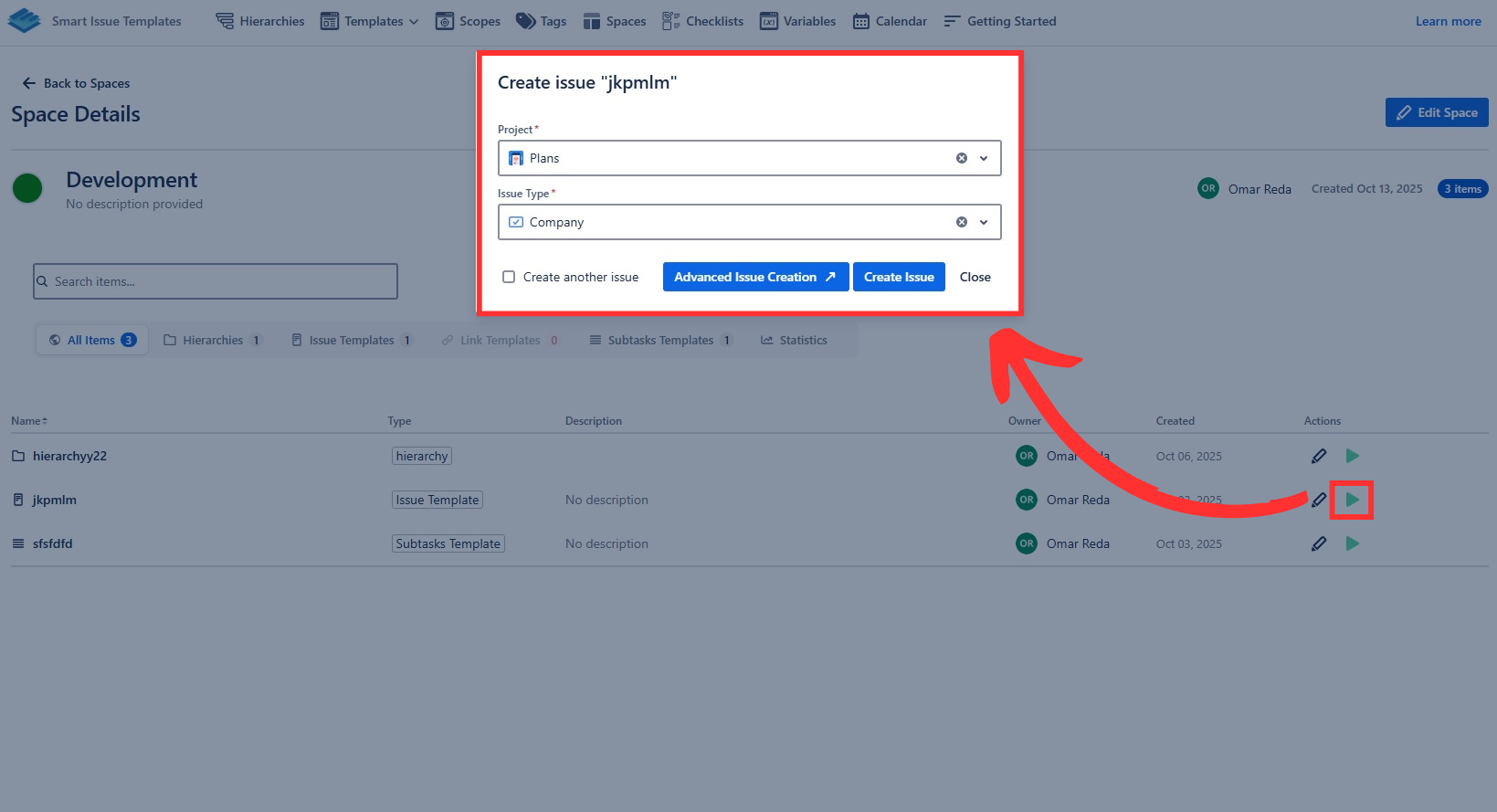Run the jkpmlm template with play icon
The image size is (1497, 812).
pyautogui.click(x=1352, y=500)
